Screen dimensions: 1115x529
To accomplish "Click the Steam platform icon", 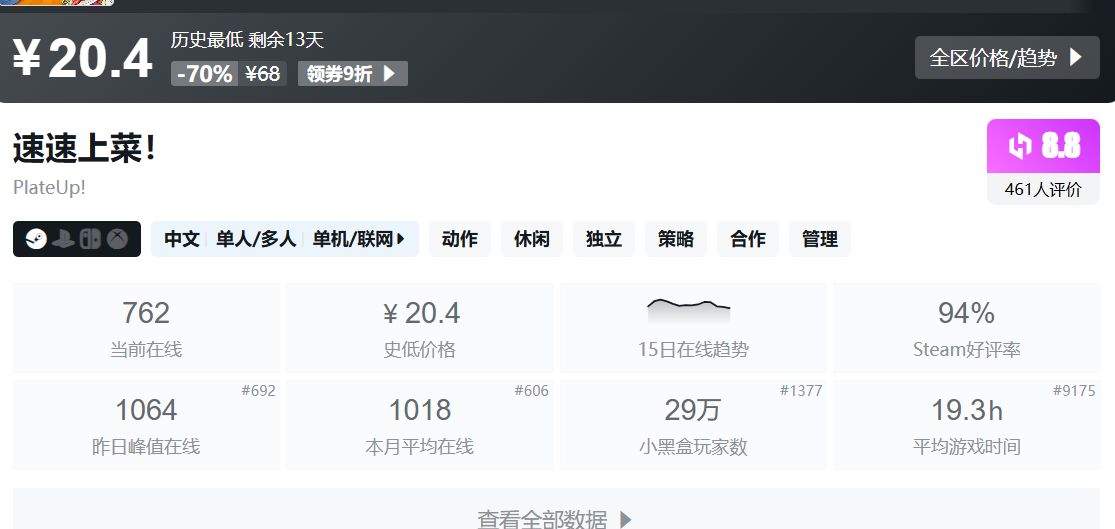I will click(36, 239).
